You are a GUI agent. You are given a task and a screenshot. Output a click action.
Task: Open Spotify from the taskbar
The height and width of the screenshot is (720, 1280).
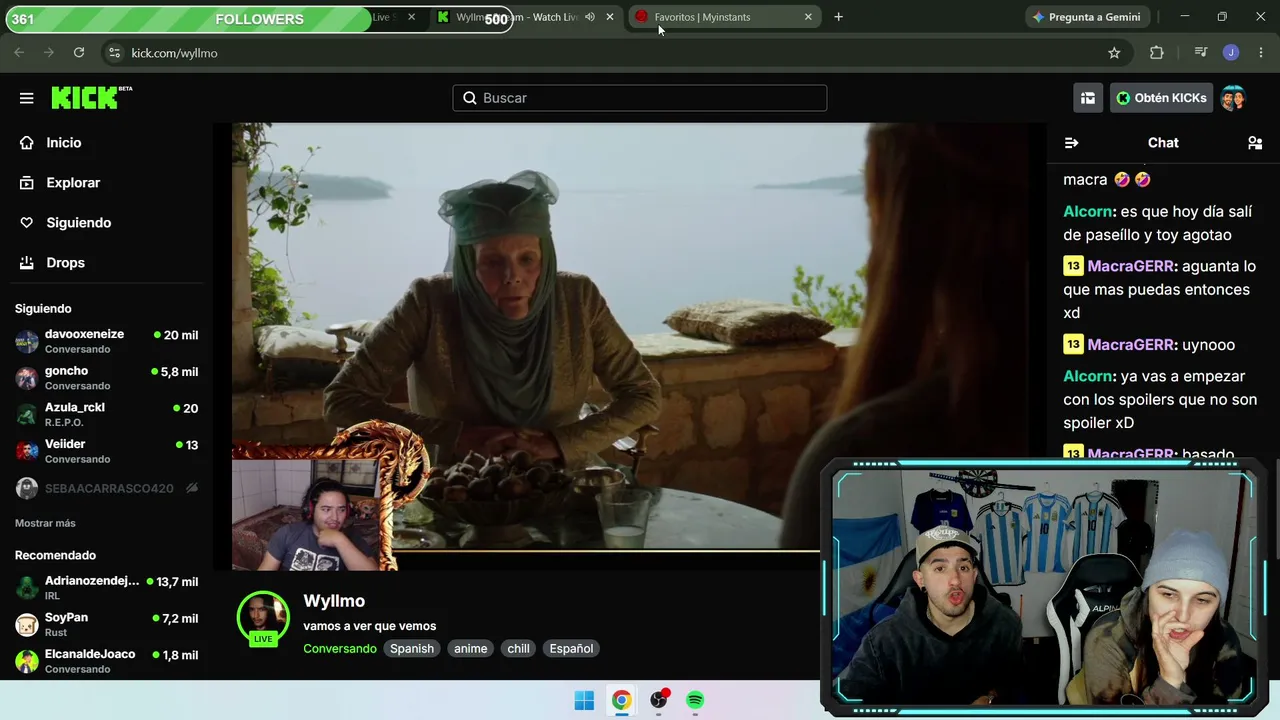pyautogui.click(x=695, y=700)
